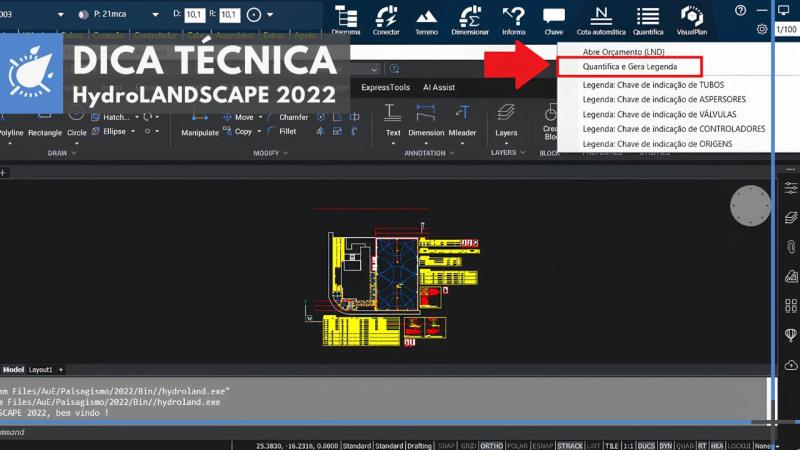This screenshot has height=450, width=800.
Task: Expand the MODIFY panel chevron
Action: click(285, 153)
